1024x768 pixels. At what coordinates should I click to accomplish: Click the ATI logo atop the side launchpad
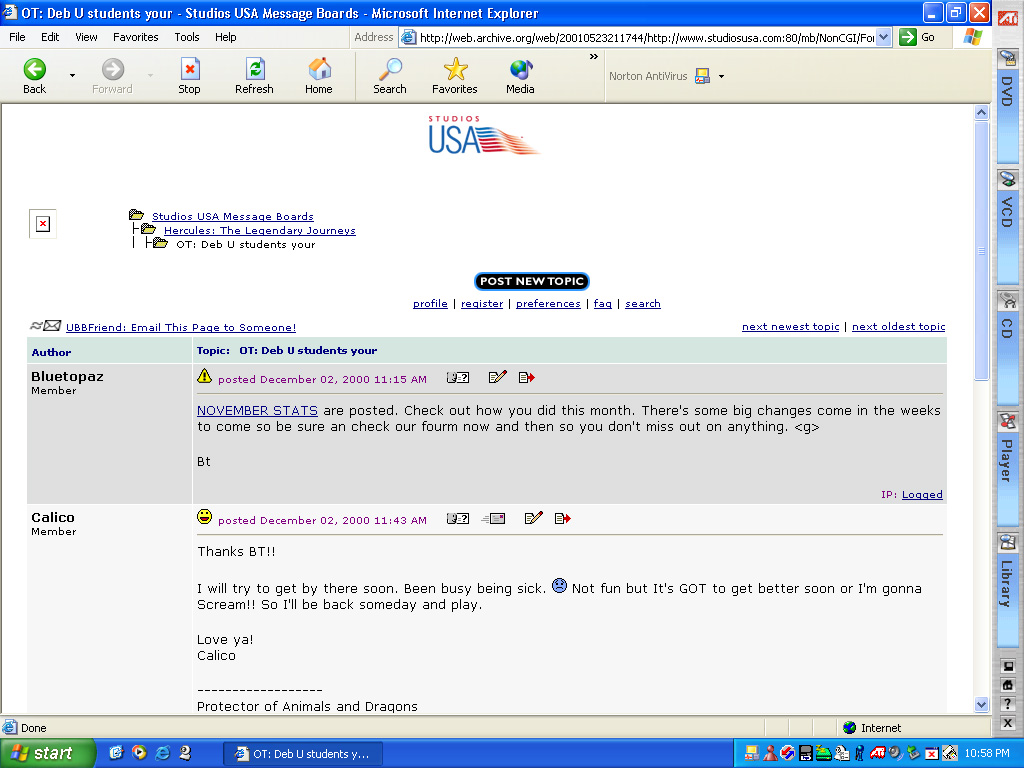[x=1007, y=19]
